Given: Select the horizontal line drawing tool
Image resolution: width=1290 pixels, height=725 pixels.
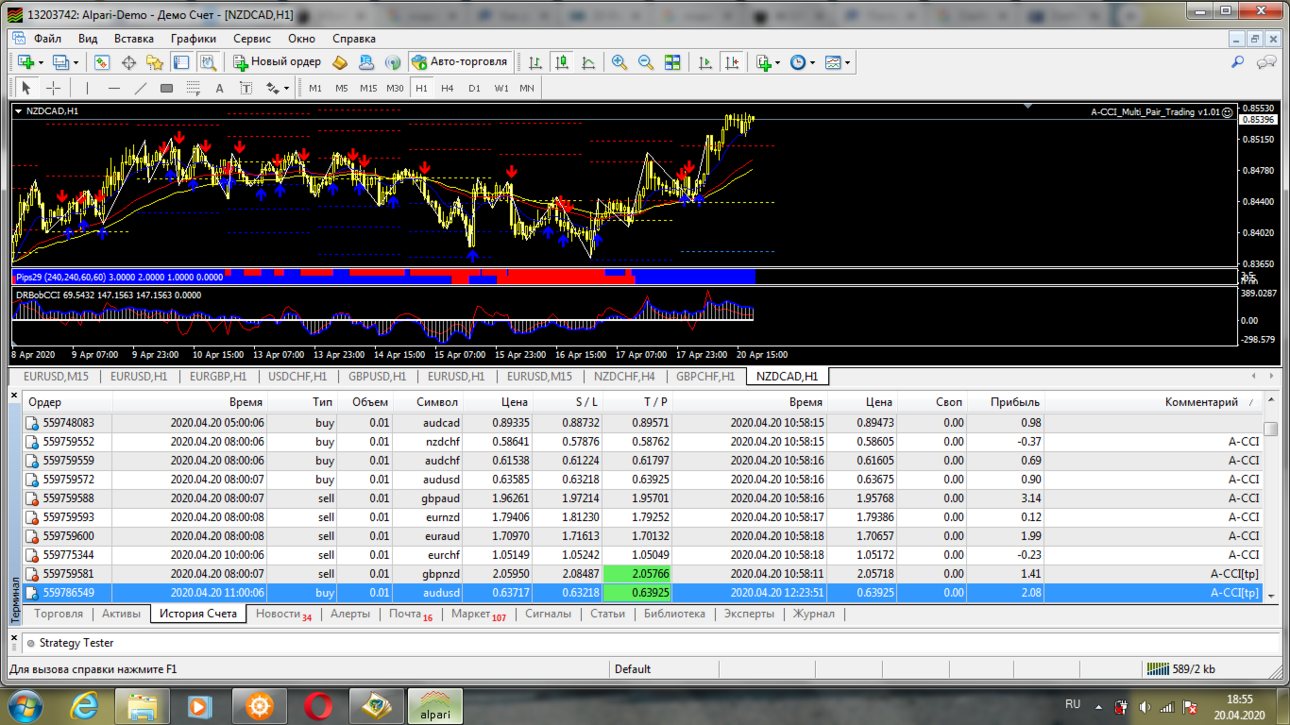Looking at the screenshot, I should (x=114, y=88).
